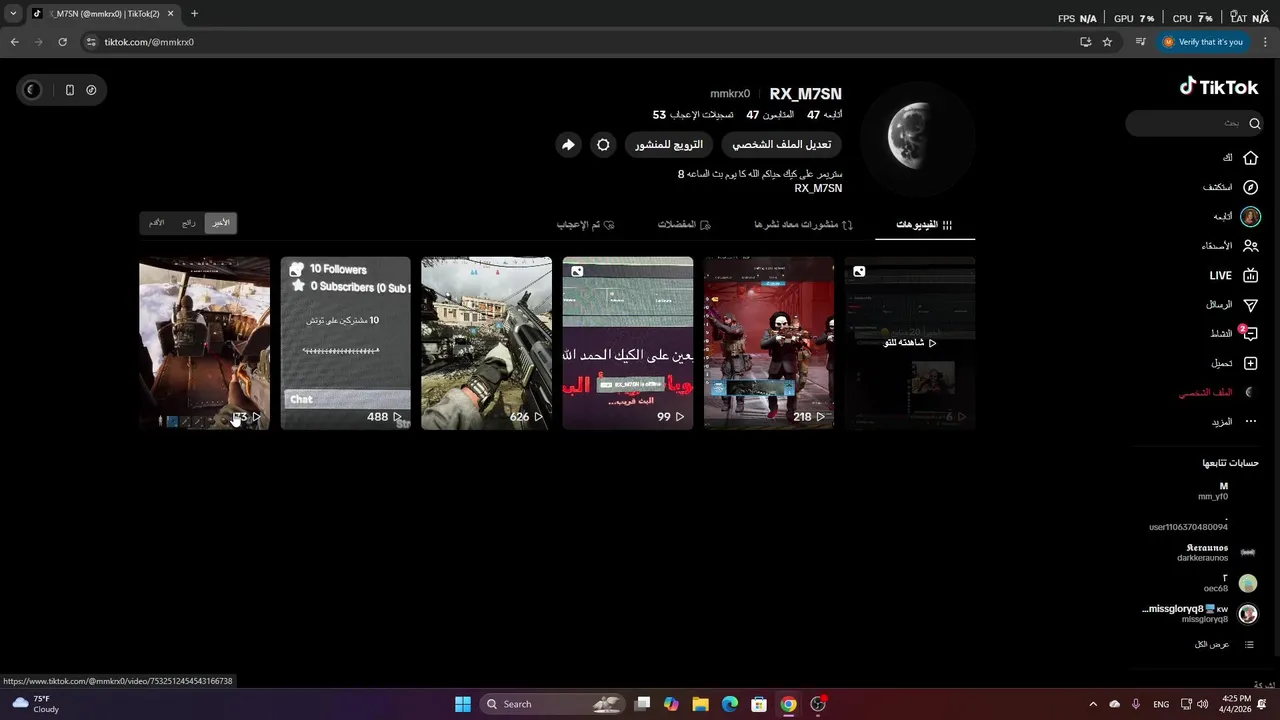Bookmark this page with star icon
The height and width of the screenshot is (720, 1280).
(x=1107, y=42)
